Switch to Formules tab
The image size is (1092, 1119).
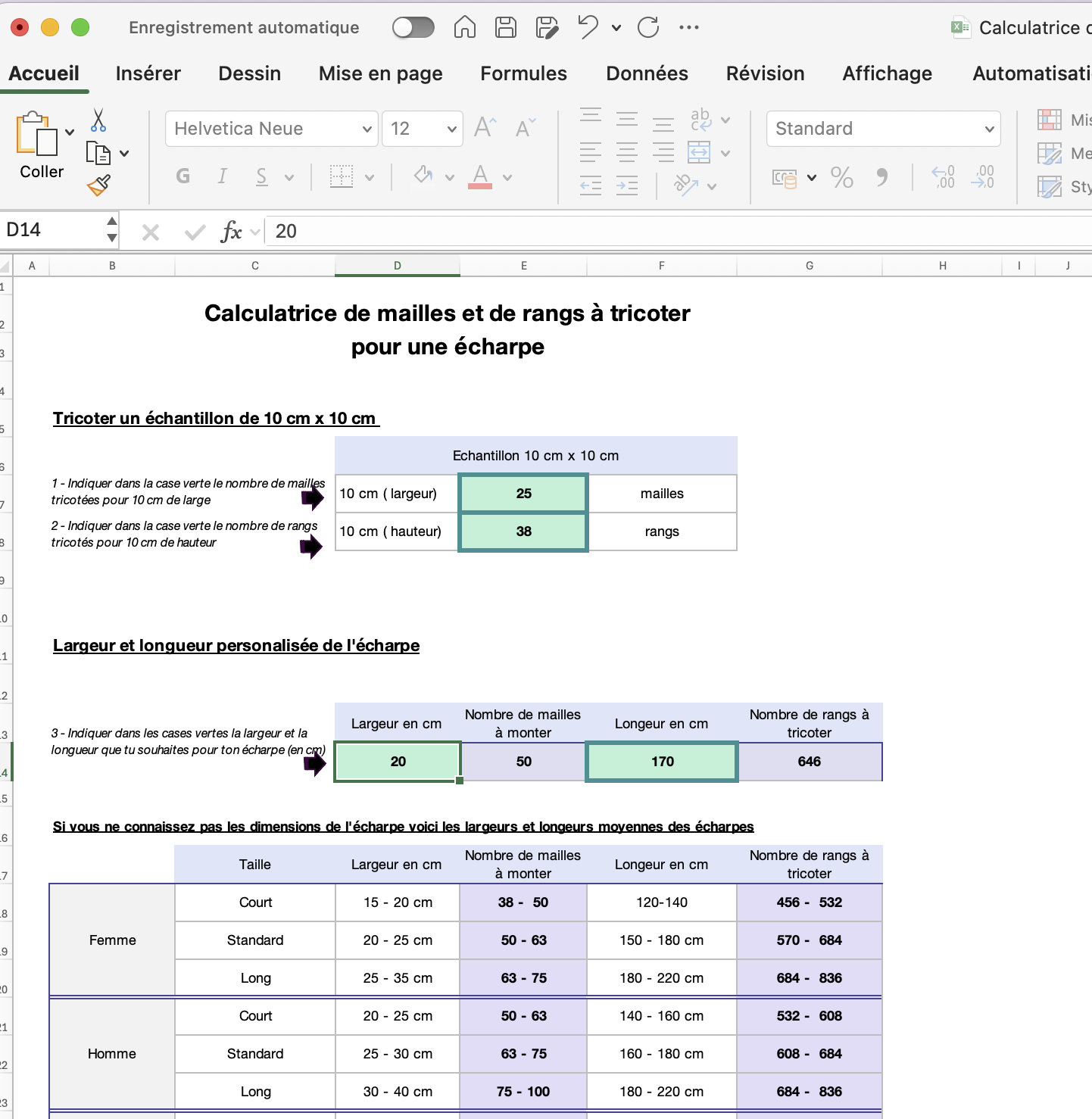(523, 73)
